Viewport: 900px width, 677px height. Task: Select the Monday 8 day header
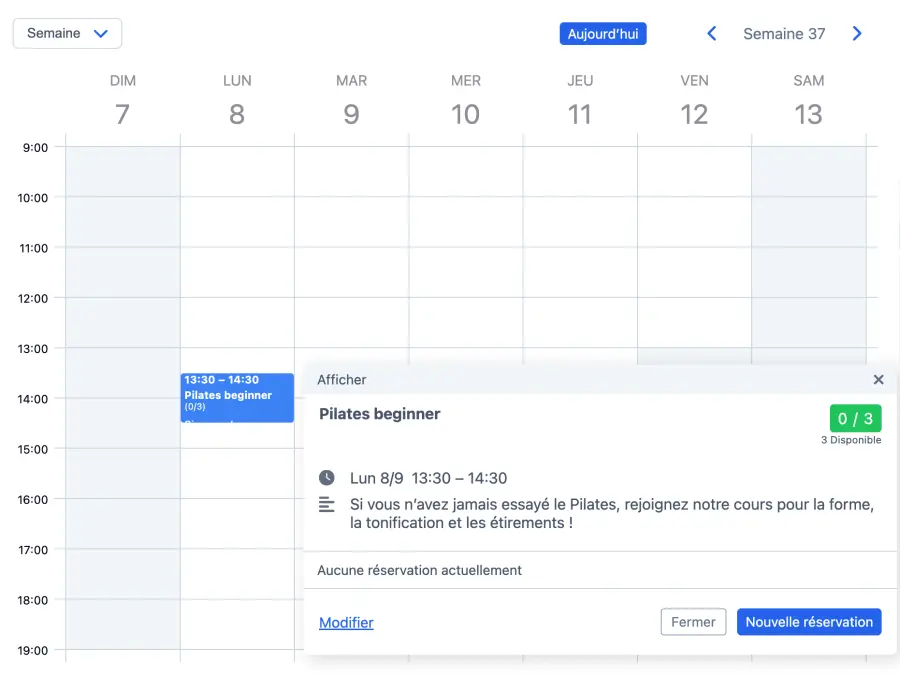click(x=237, y=102)
